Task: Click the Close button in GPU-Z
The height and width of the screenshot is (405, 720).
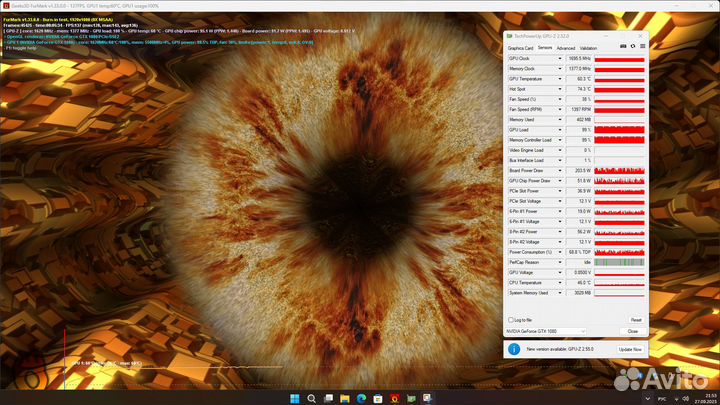Action: tap(633, 331)
